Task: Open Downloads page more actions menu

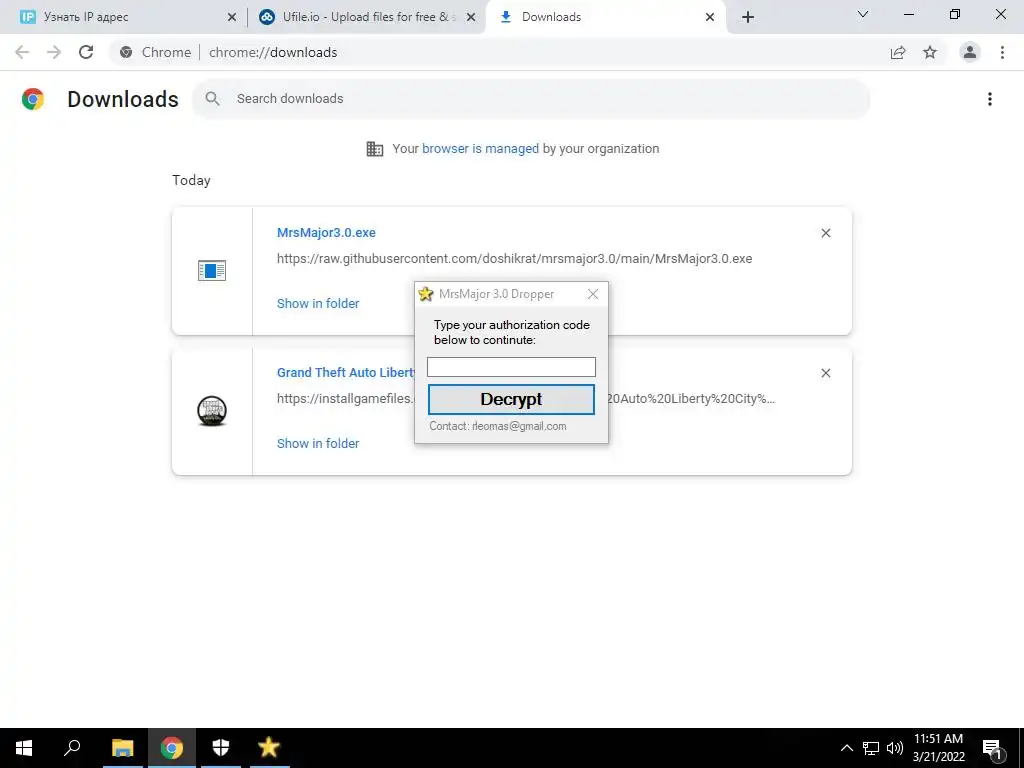Action: click(990, 99)
